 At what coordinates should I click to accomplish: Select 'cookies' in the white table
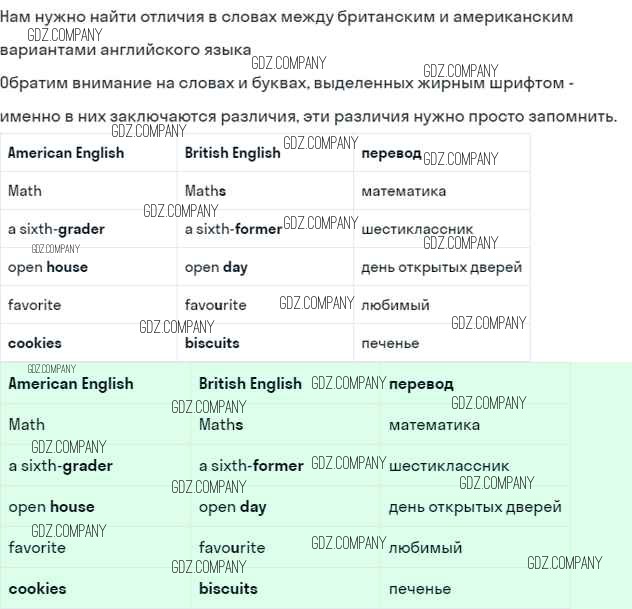[34, 343]
